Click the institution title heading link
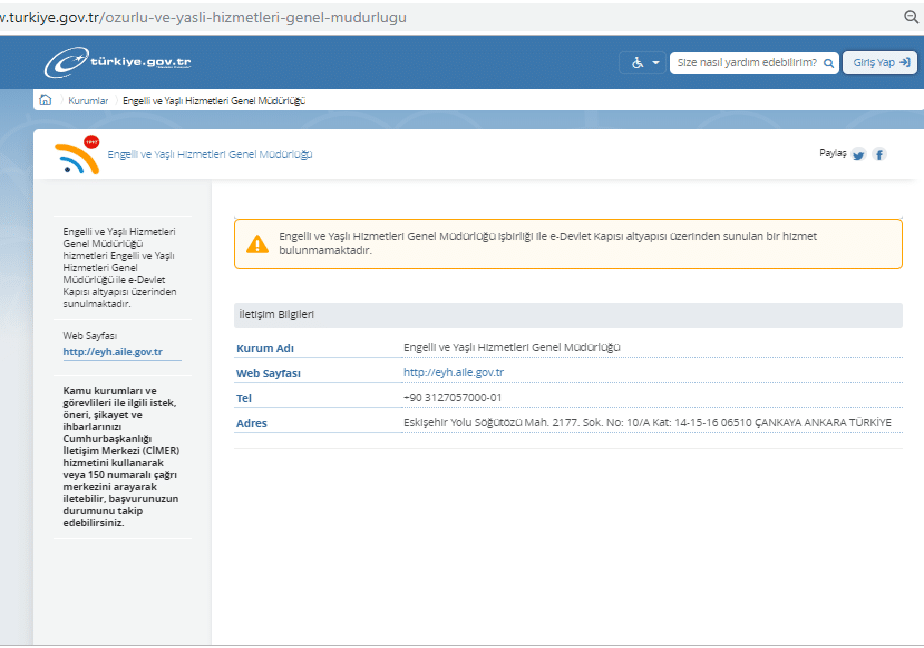This screenshot has width=924, height=648. pyautogui.click(x=210, y=154)
